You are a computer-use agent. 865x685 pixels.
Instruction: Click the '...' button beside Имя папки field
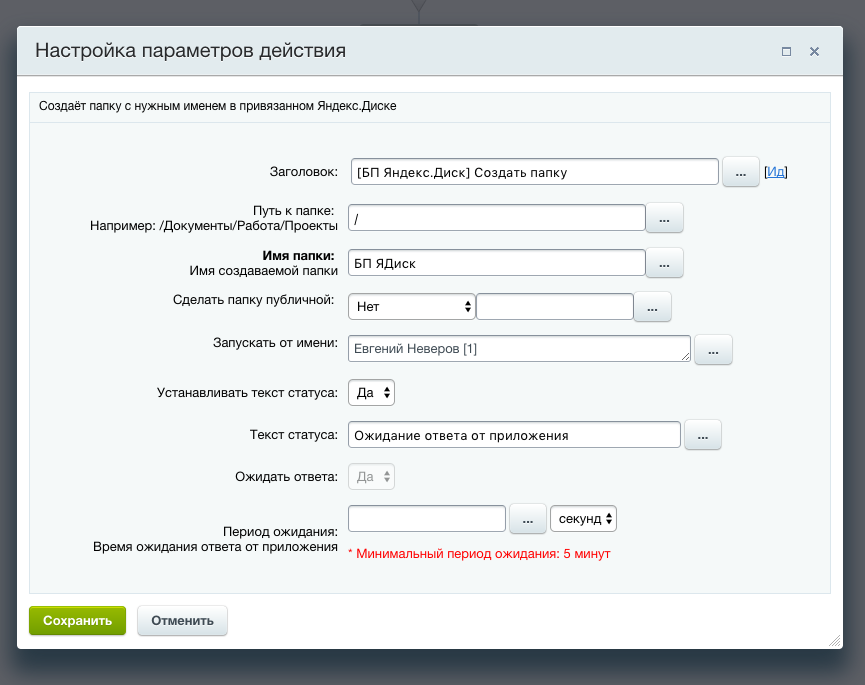click(665, 263)
